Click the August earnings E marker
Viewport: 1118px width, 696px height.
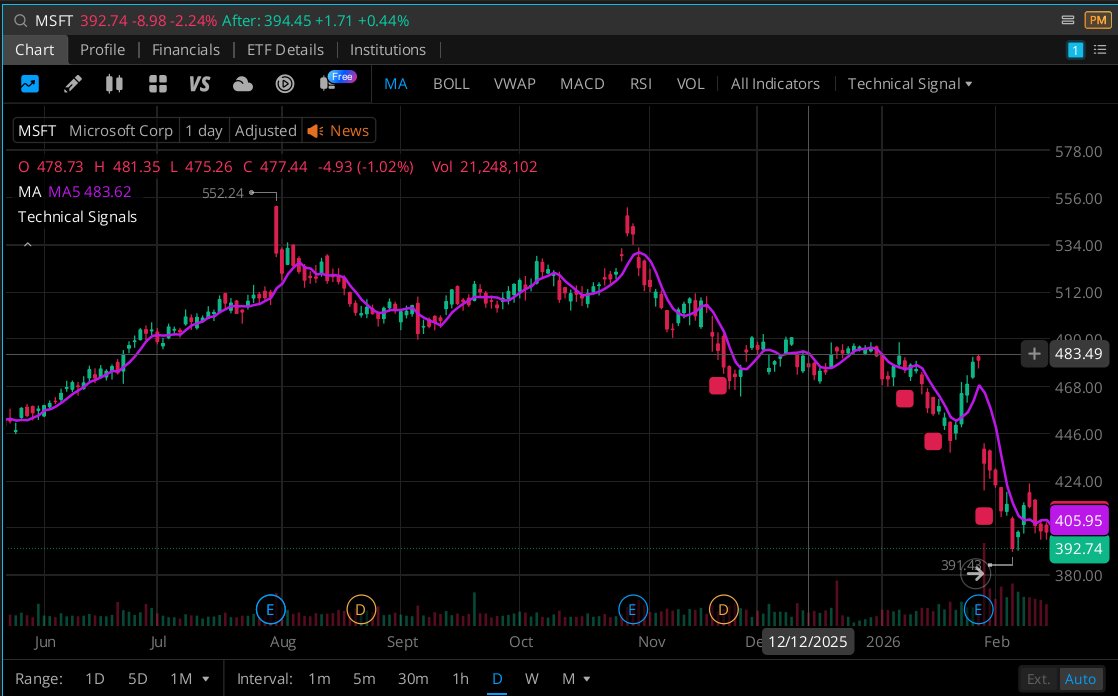(270, 610)
